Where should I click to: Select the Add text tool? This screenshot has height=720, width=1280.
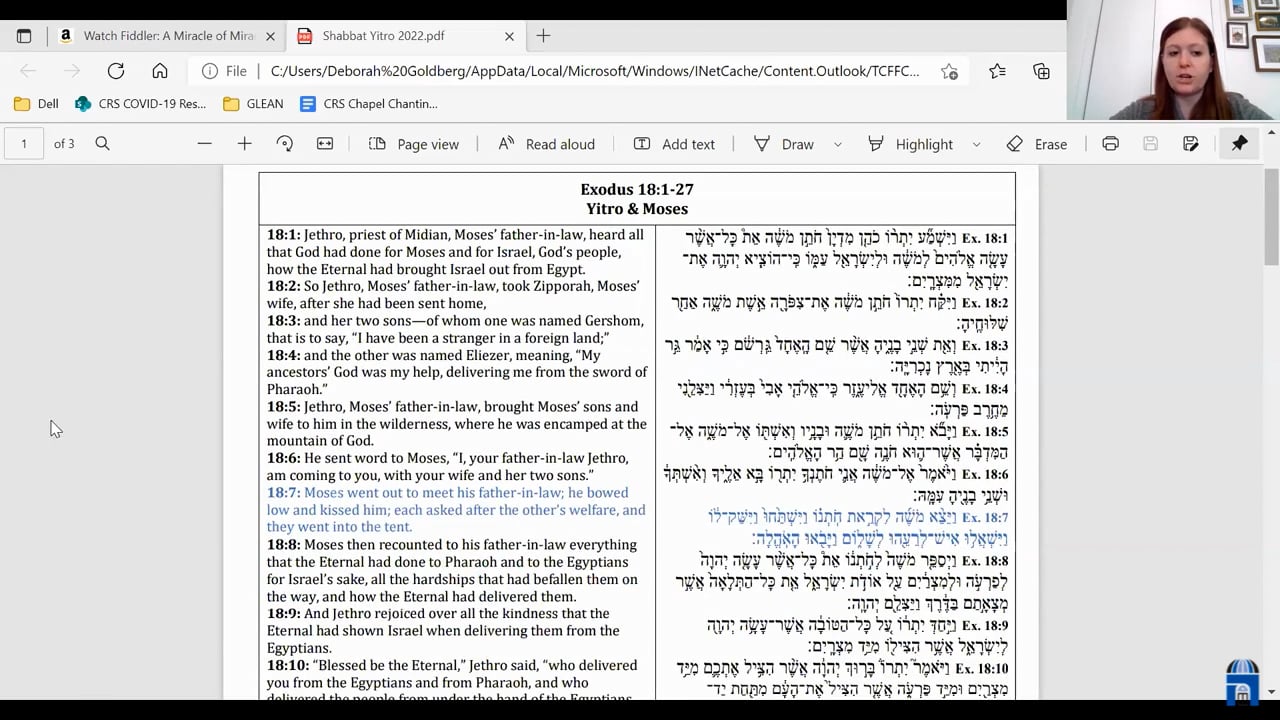tap(674, 144)
